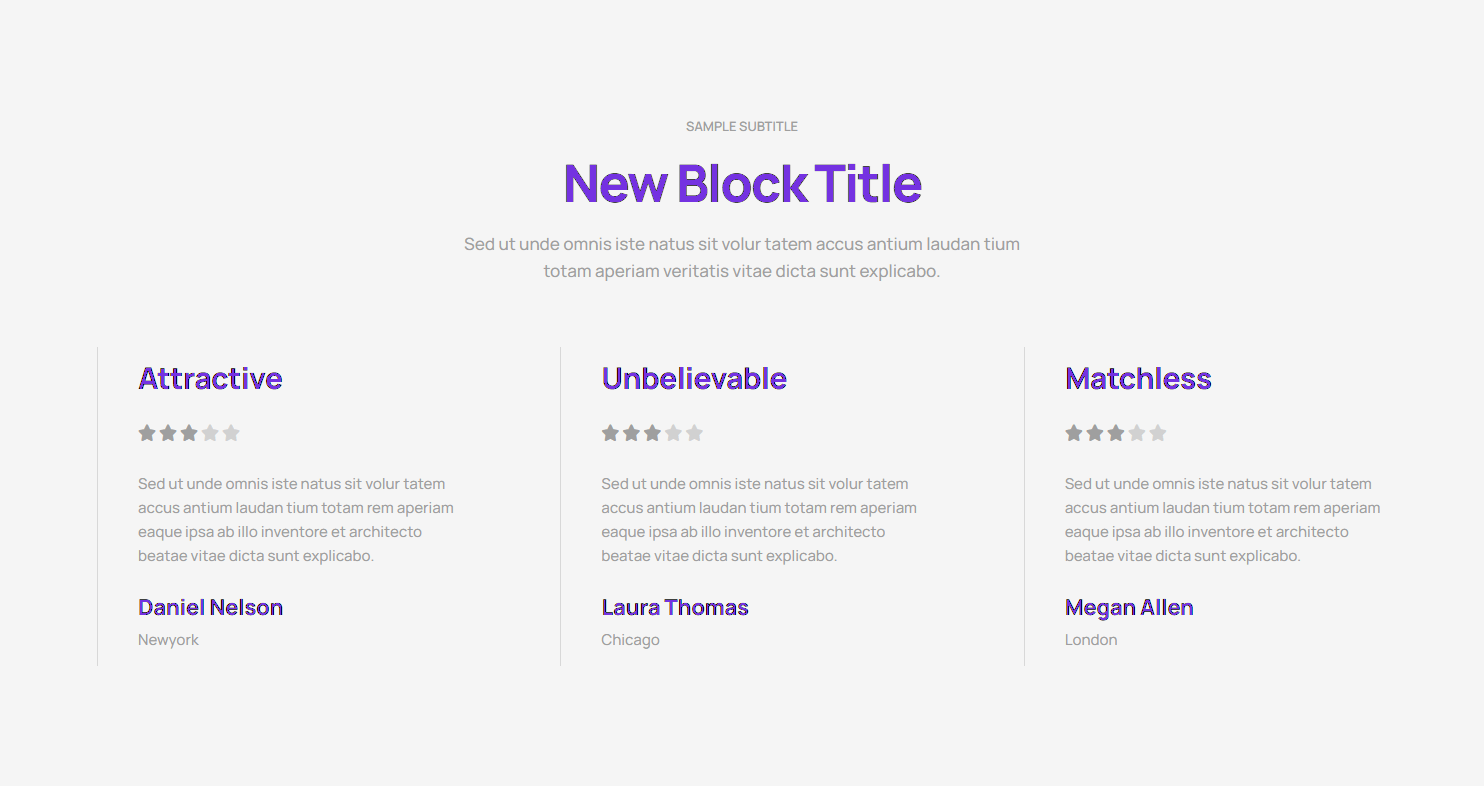Viewport: 1484px width, 786px height.
Task: Click the Chicago location label
Action: [x=630, y=640]
